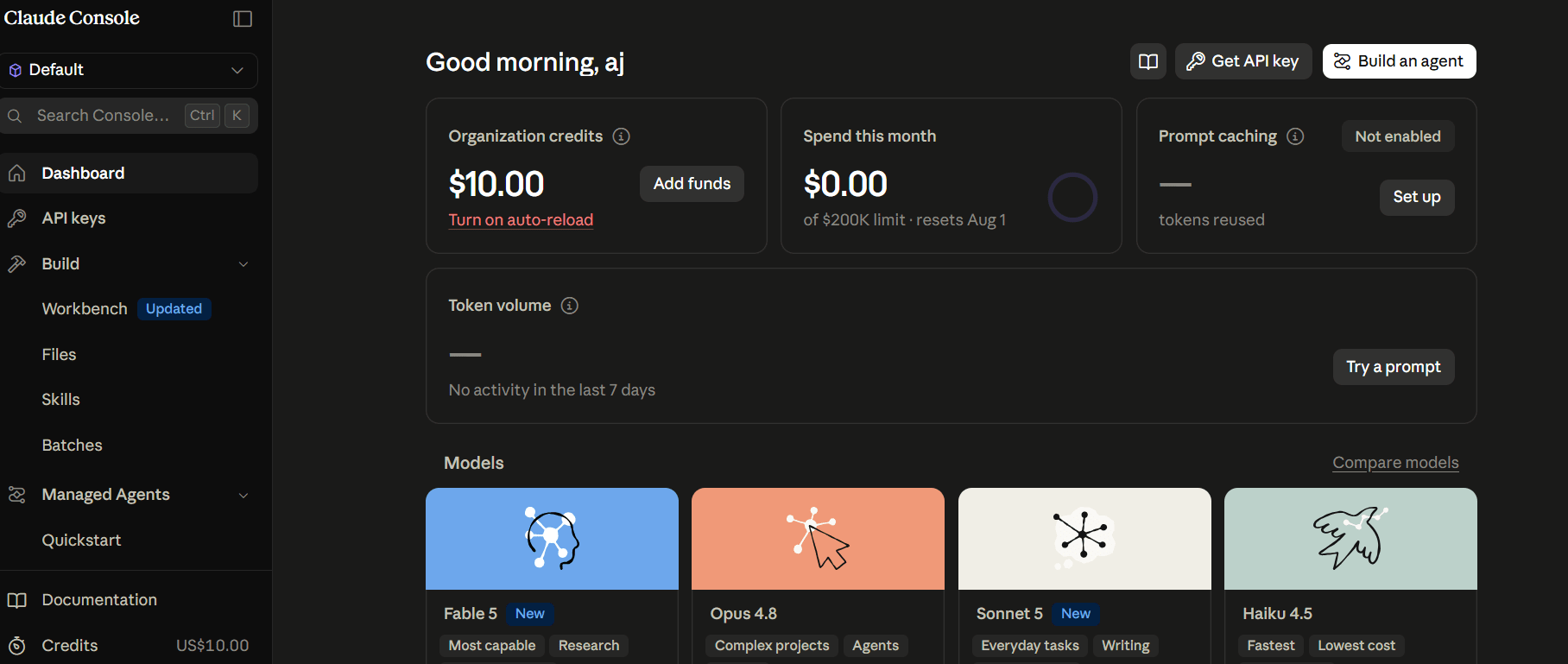Image resolution: width=1568 pixels, height=664 pixels.
Task: Click the search magnifier icon
Action: [15, 116]
